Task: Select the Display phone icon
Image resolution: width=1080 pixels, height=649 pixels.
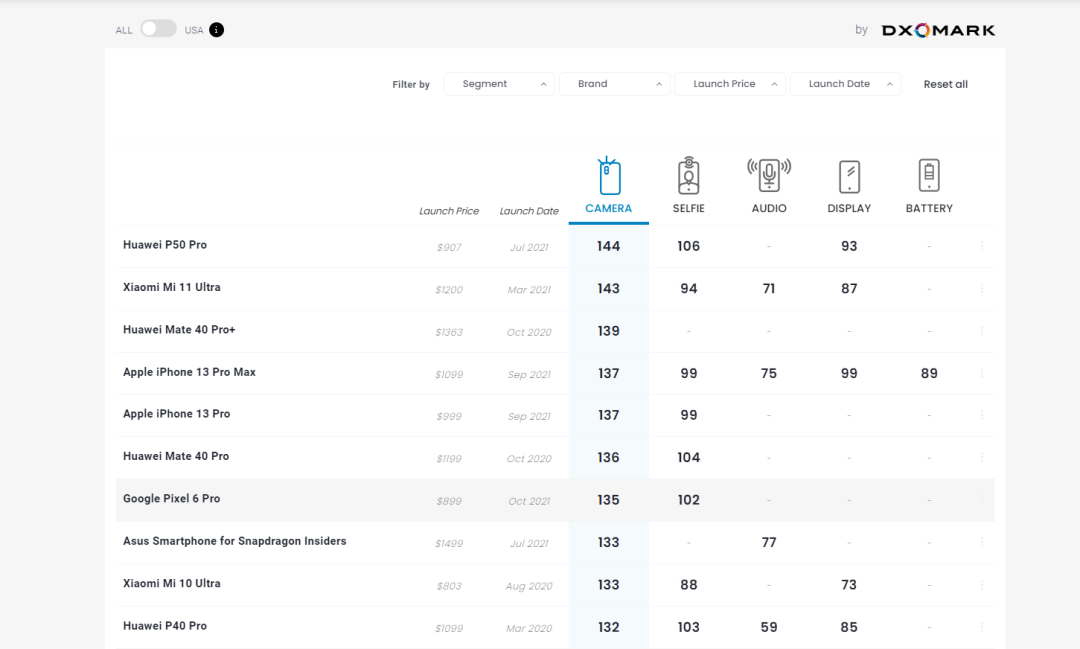Action: click(x=849, y=176)
